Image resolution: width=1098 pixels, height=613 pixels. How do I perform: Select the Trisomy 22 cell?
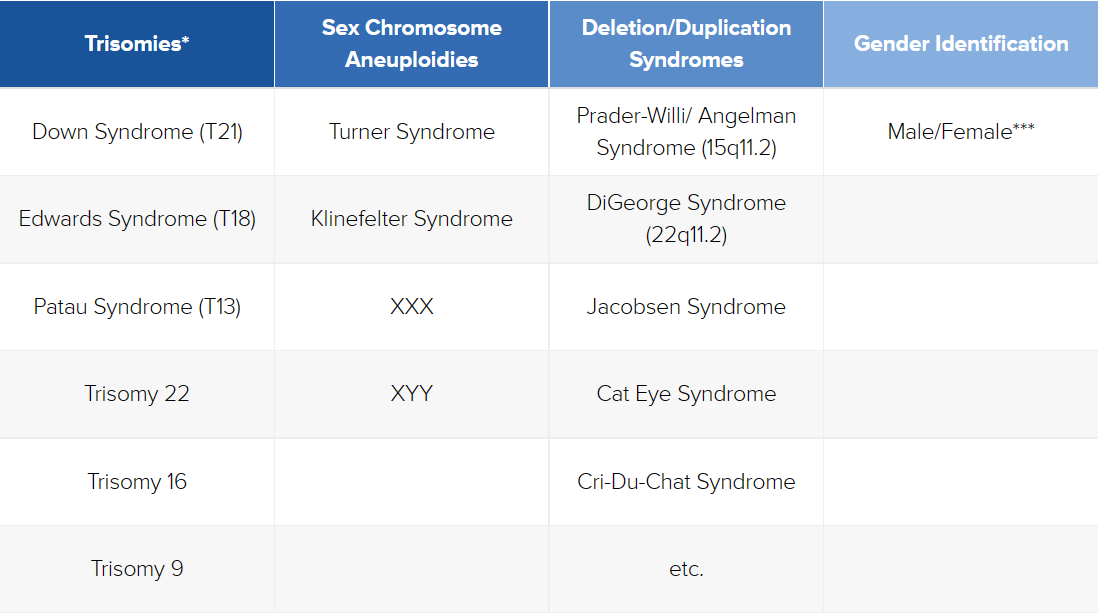click(x=137, y=394)
